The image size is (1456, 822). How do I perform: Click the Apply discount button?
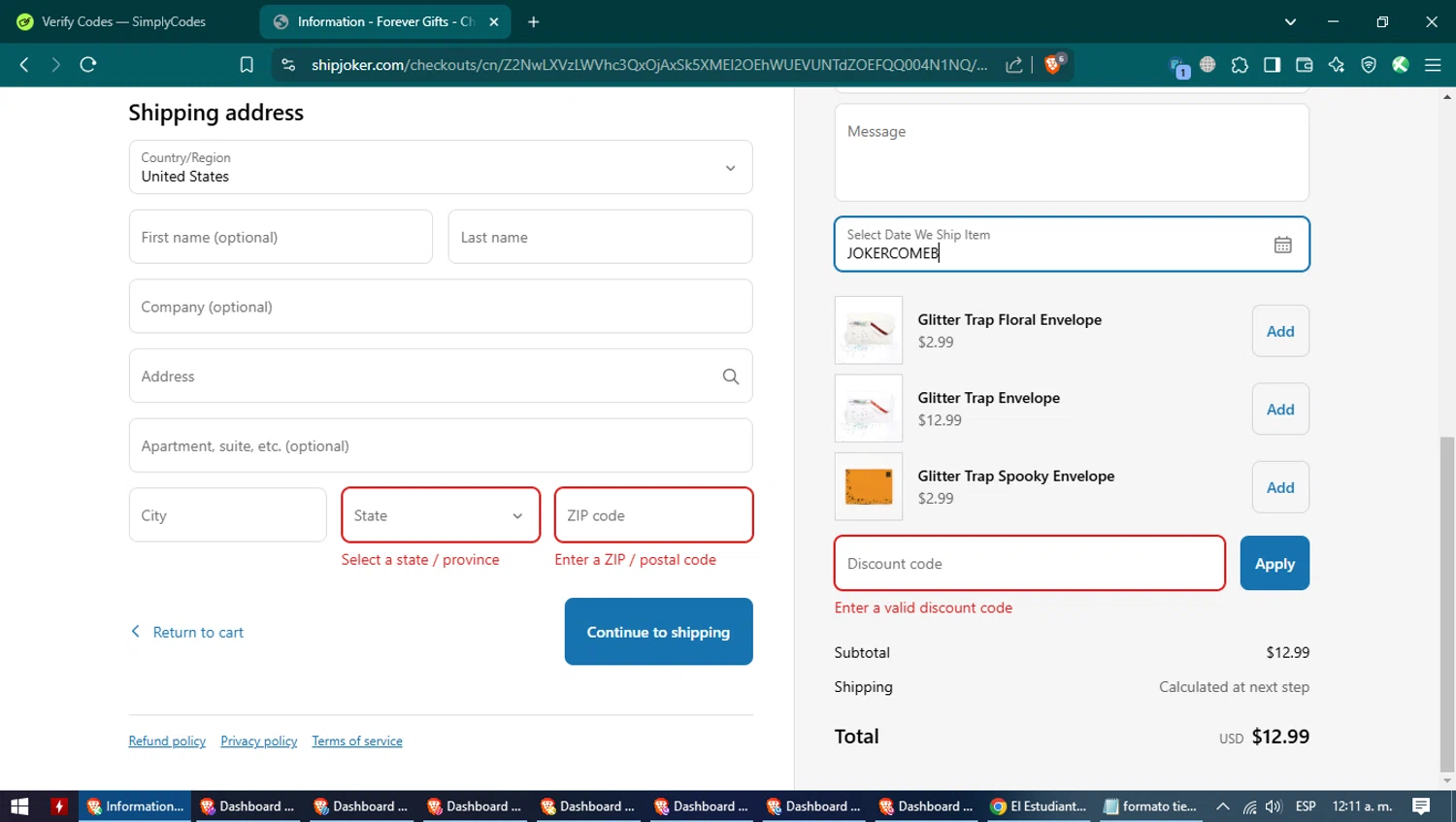coord(1274,563)
